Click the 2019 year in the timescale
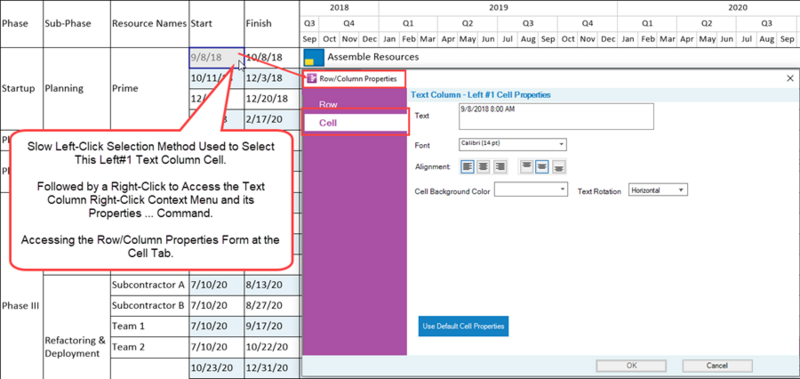Viewport: 800px width, 379px height. click(498, 8)
